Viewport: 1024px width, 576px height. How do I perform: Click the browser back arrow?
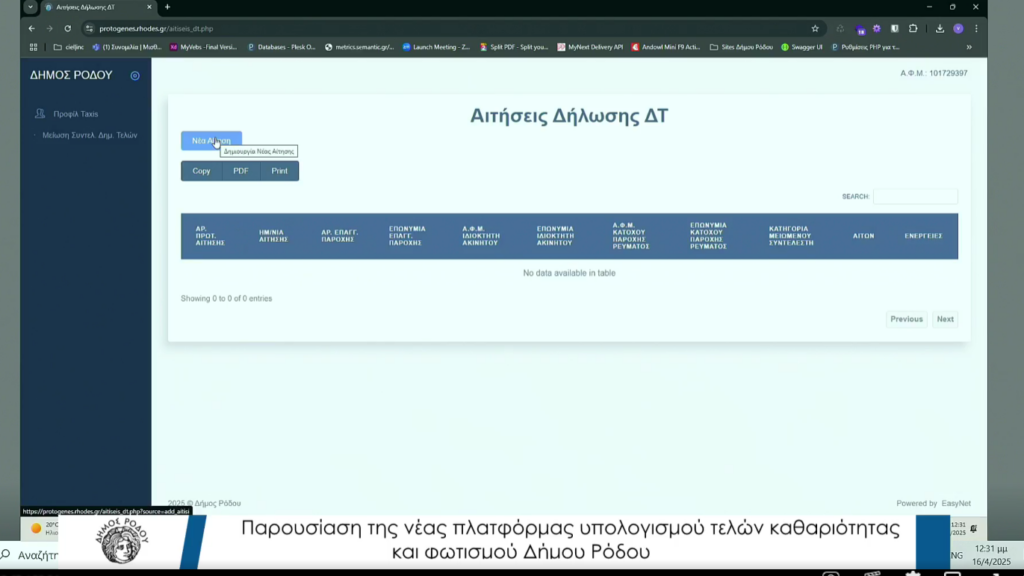click(32, 28)
